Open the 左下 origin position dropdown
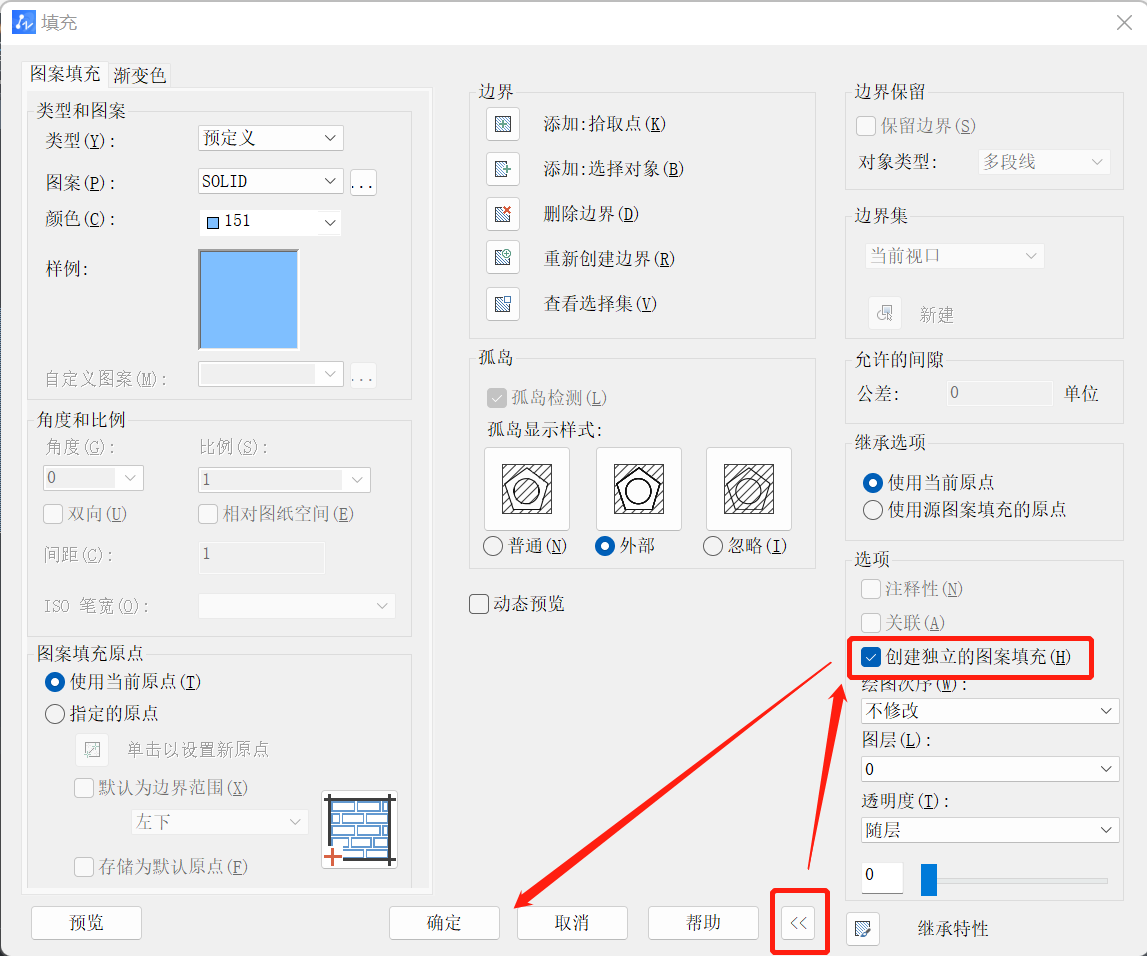 219,822
